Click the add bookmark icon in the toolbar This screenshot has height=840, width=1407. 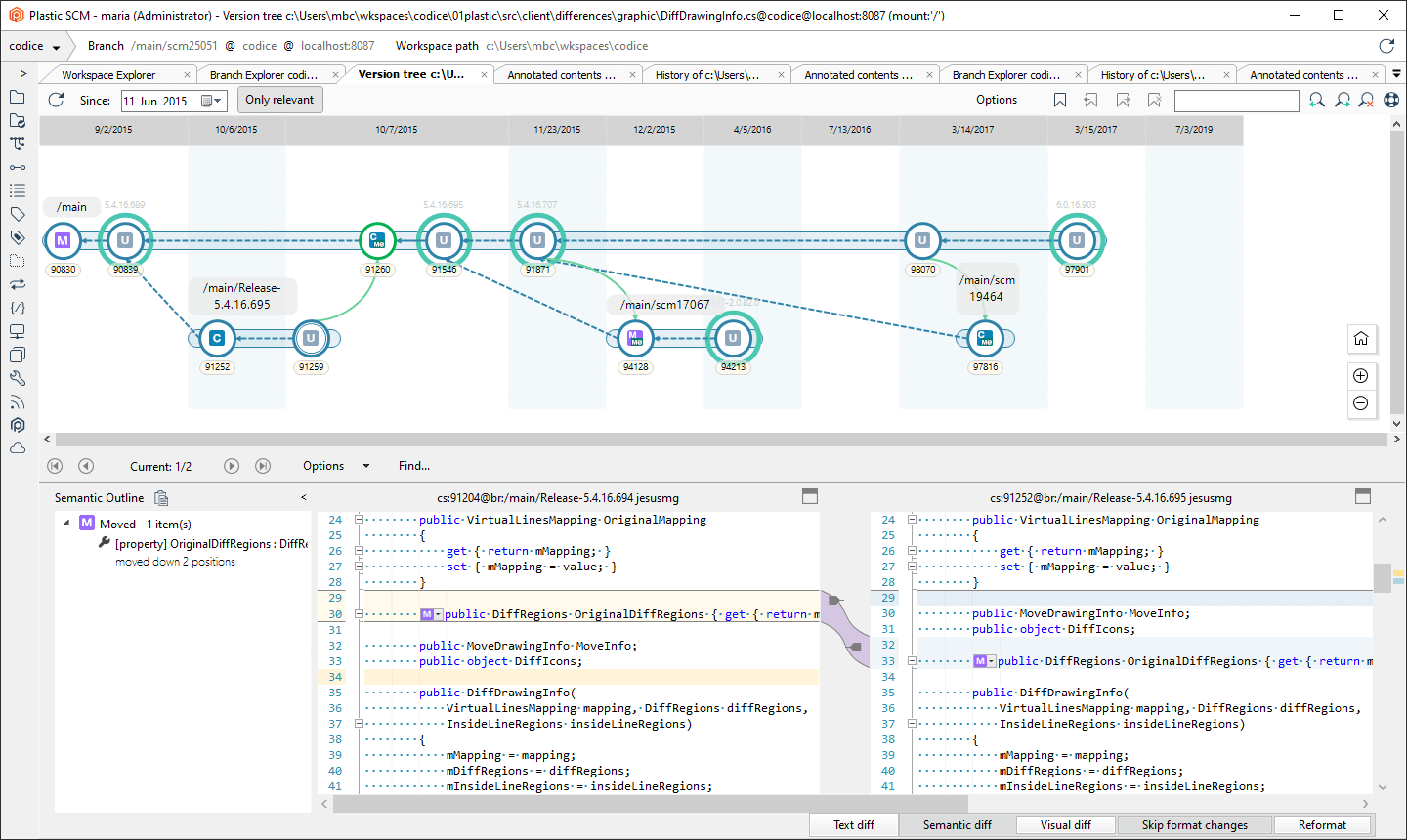[1060, 100]
